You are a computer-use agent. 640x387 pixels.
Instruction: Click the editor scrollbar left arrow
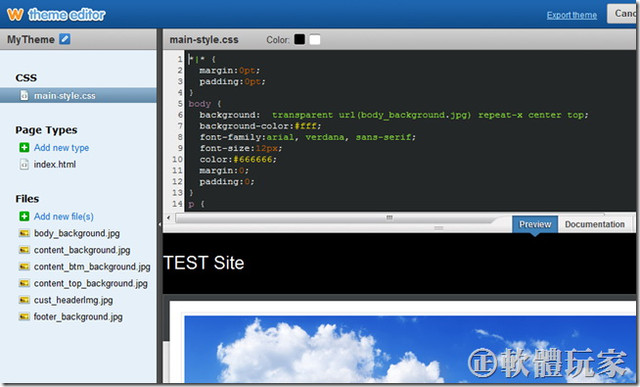tap(168, 218)
